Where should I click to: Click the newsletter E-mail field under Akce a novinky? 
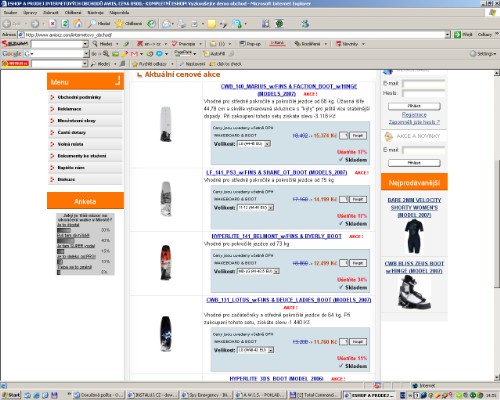click(x=424, y=150)
